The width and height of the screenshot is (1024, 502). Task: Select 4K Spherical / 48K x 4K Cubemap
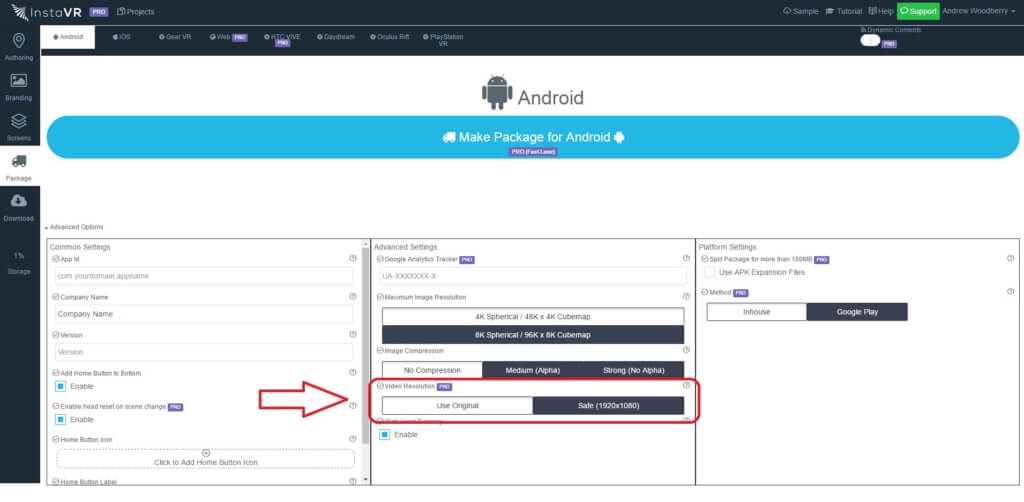tap(533, 317)
